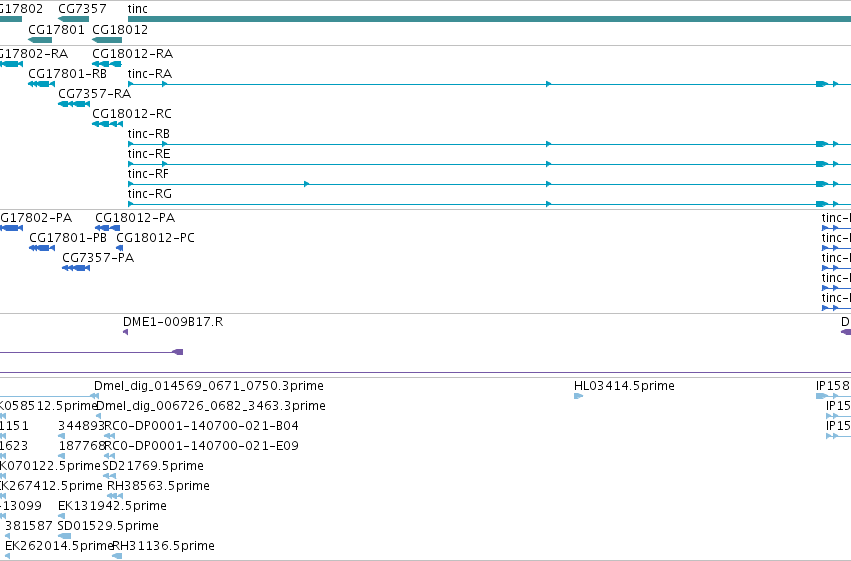The width and height of the screenshot is (851, 561).
Task: Select the K058512.5prime EST label
Action: pyautogui.click(x=48, y=406)
